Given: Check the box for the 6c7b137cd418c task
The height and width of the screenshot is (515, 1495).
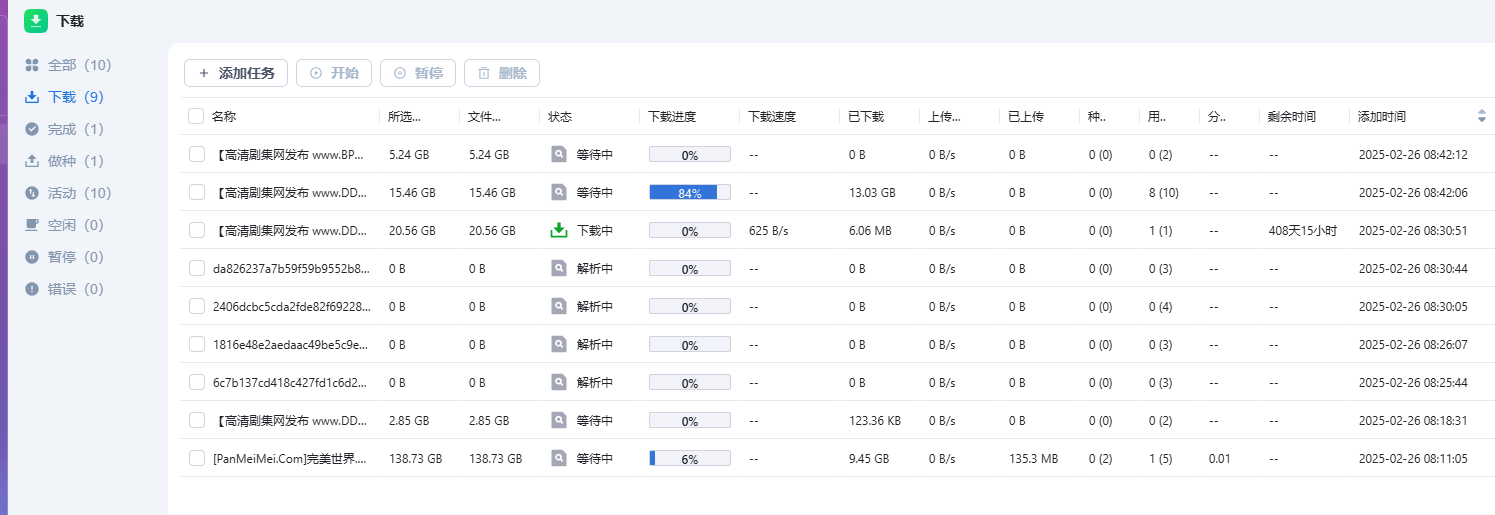Looking at the screenshot, I should coord(197,382).
